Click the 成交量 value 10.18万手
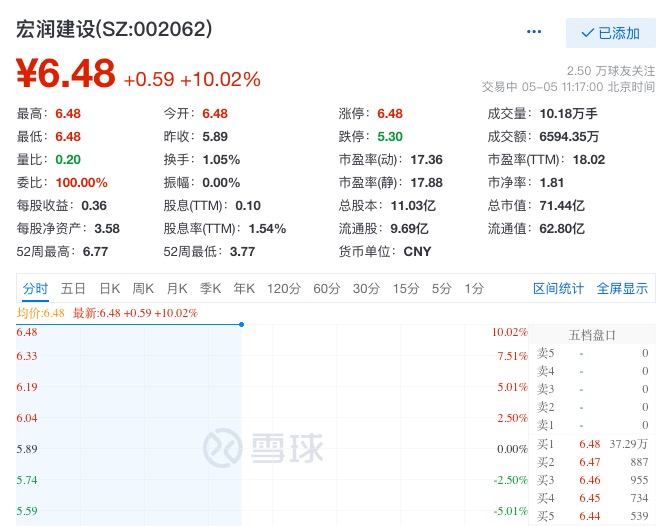This screenshot has width=662, height=526. coord(568,114)
